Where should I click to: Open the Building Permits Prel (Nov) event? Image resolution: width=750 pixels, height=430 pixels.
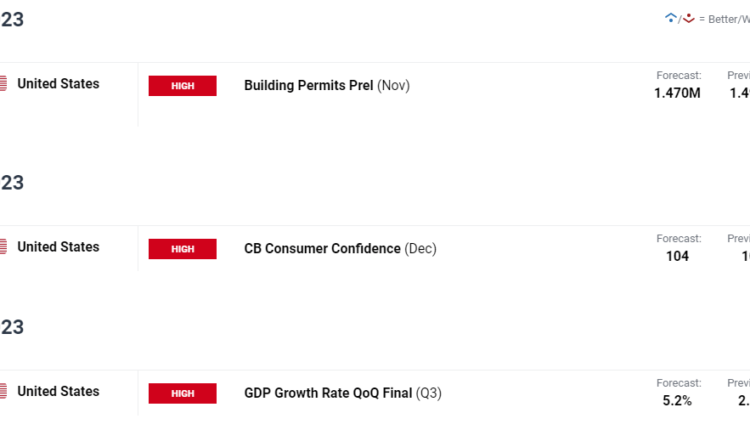coord(326,86)
